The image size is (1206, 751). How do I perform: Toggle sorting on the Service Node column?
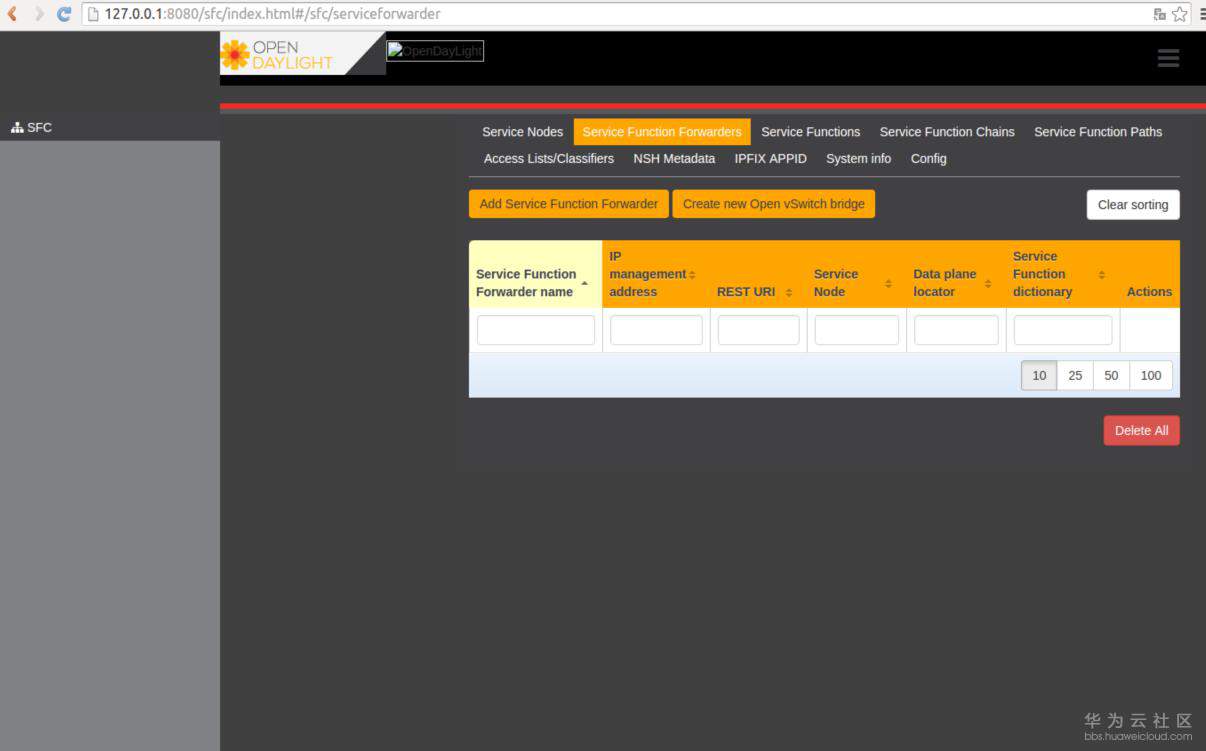pyautogui.click(x=887, y=282)
